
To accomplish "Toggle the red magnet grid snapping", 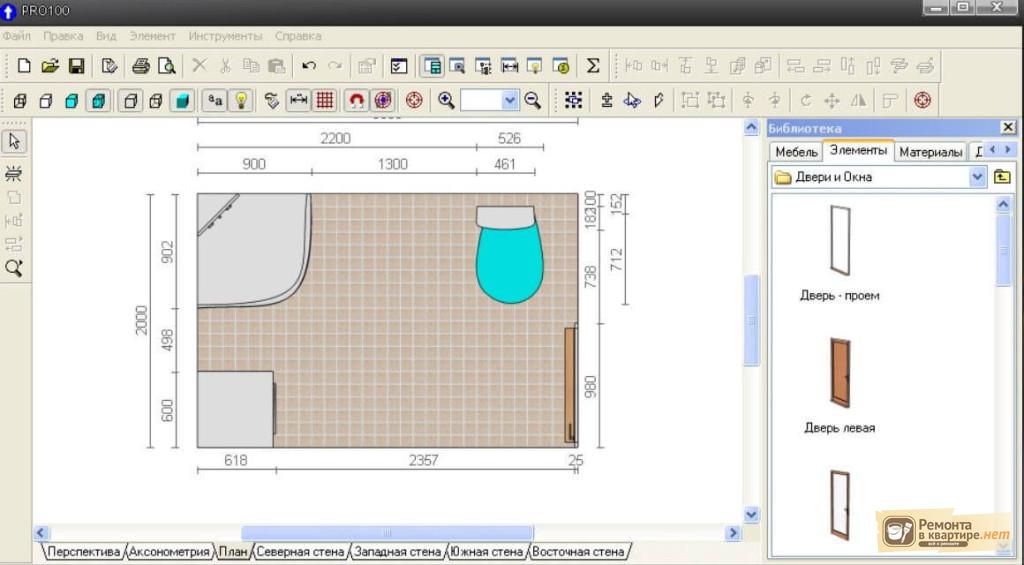I will [356, 101].
